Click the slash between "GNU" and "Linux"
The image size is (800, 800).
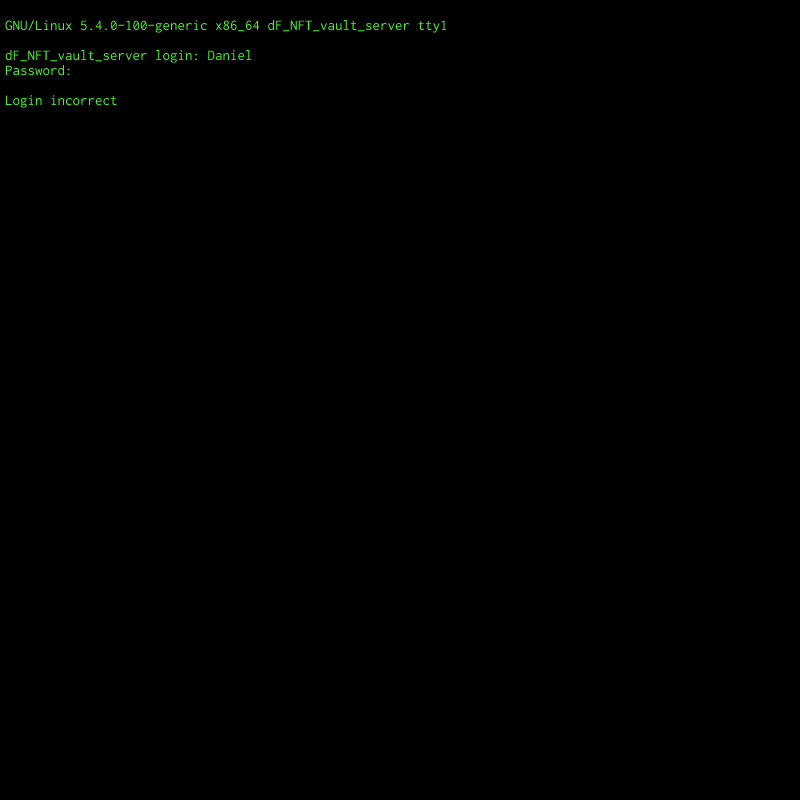point(31,26)
